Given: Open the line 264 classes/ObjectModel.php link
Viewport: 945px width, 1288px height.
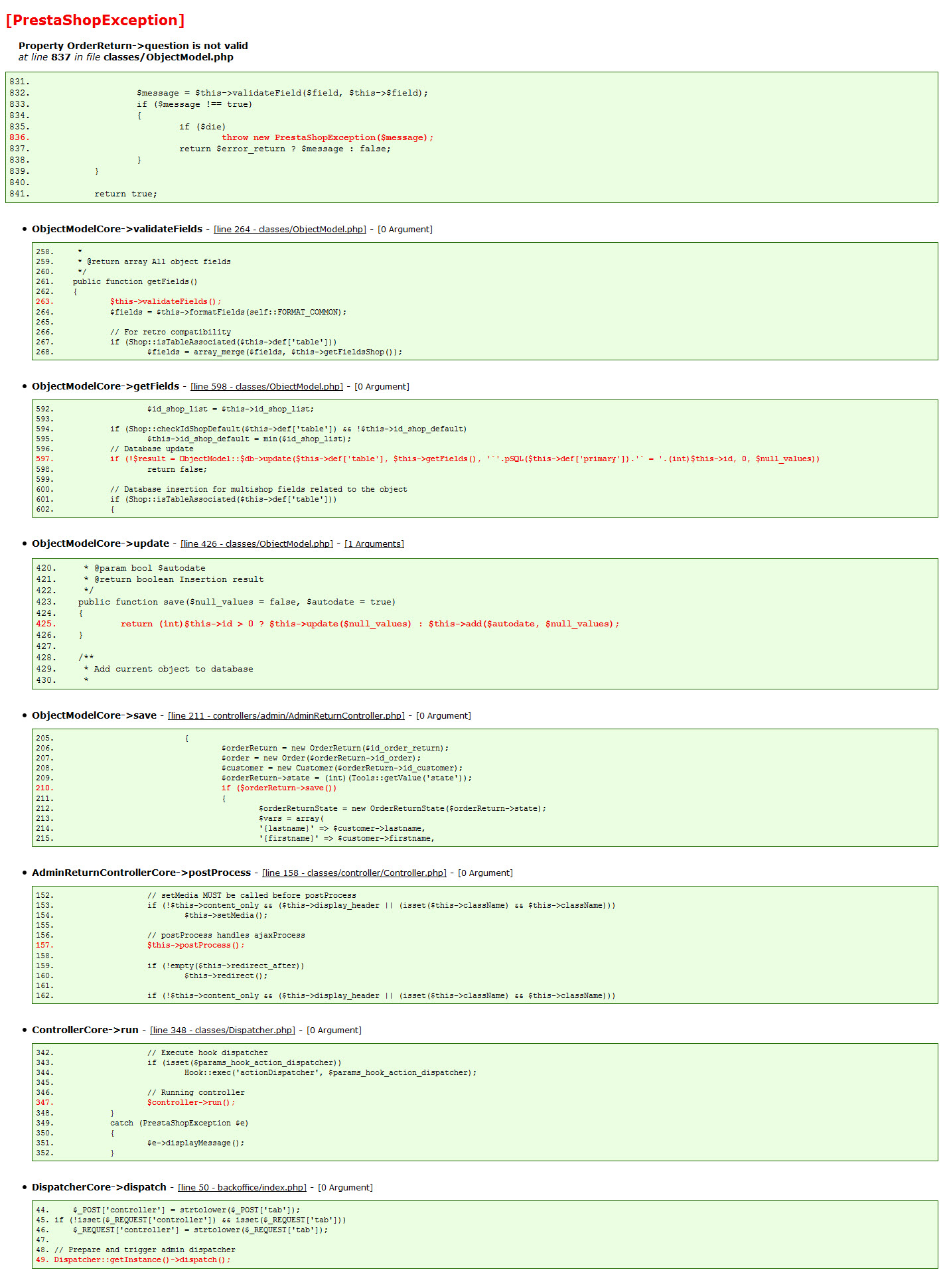Looking at the screenshot, I should click(290, 230).
